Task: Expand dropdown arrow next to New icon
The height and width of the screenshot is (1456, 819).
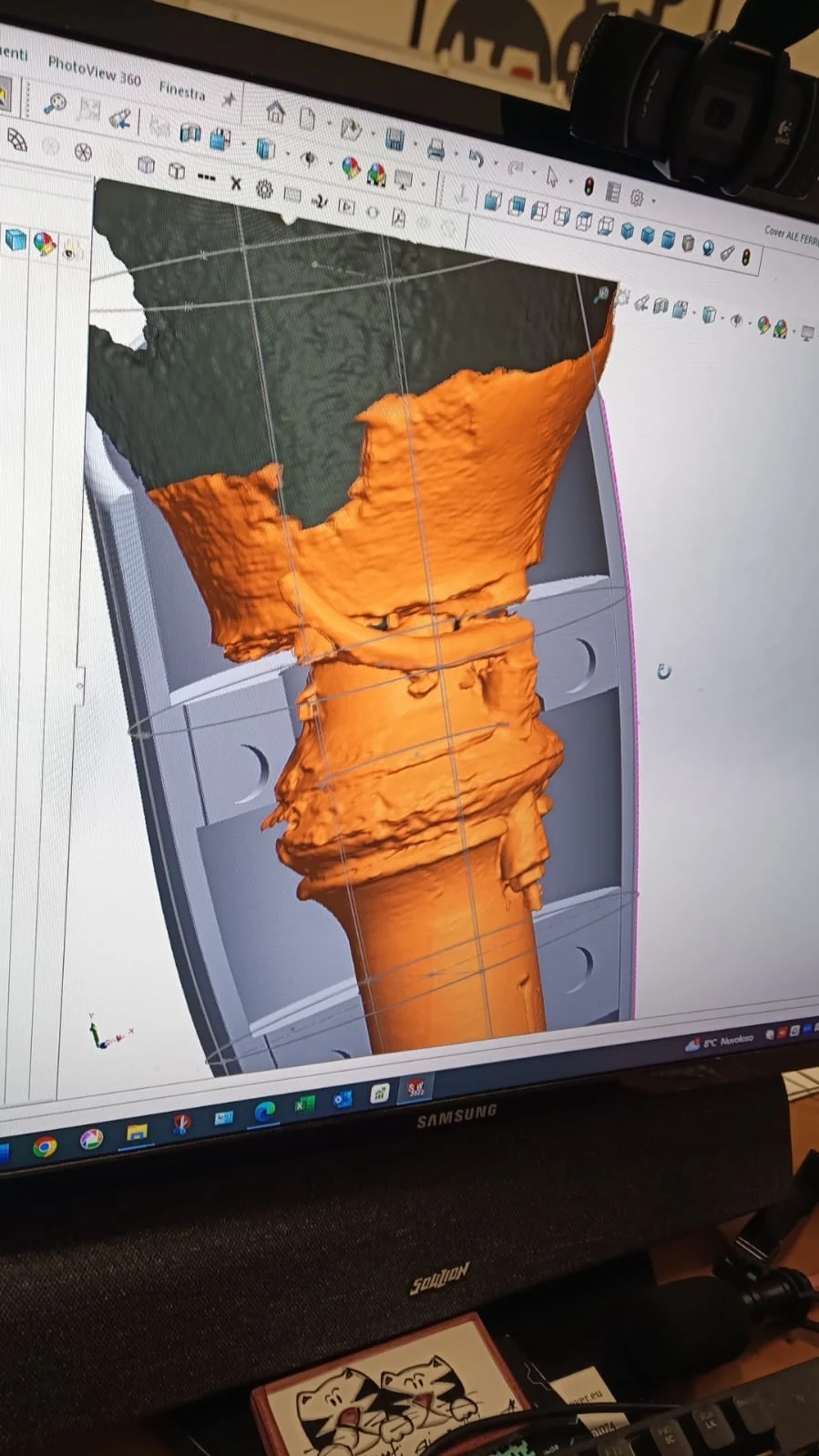Action: point(329,124)
